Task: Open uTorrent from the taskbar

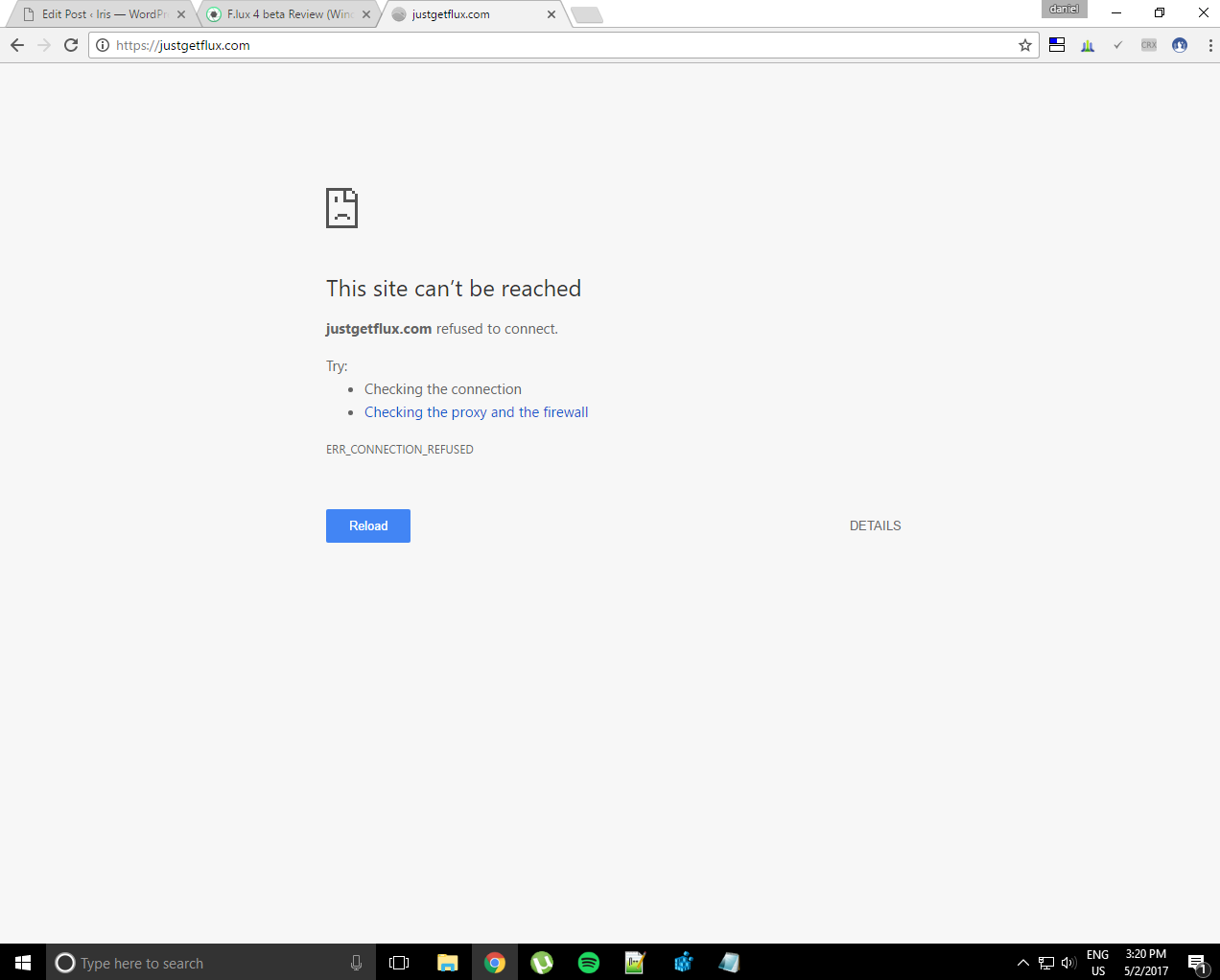Action: click(x=542, y=963)
